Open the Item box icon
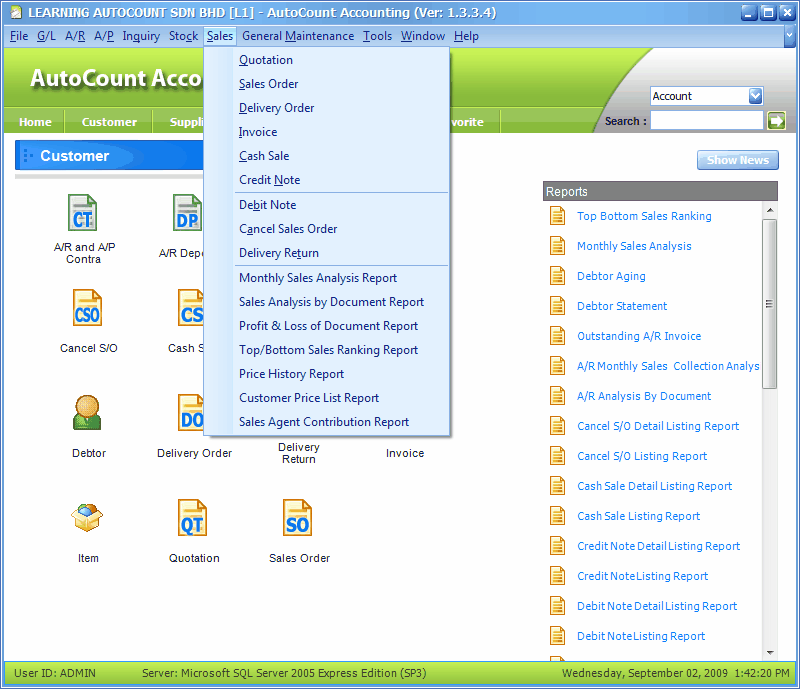 pyautogui.click(x=87, y=518)
